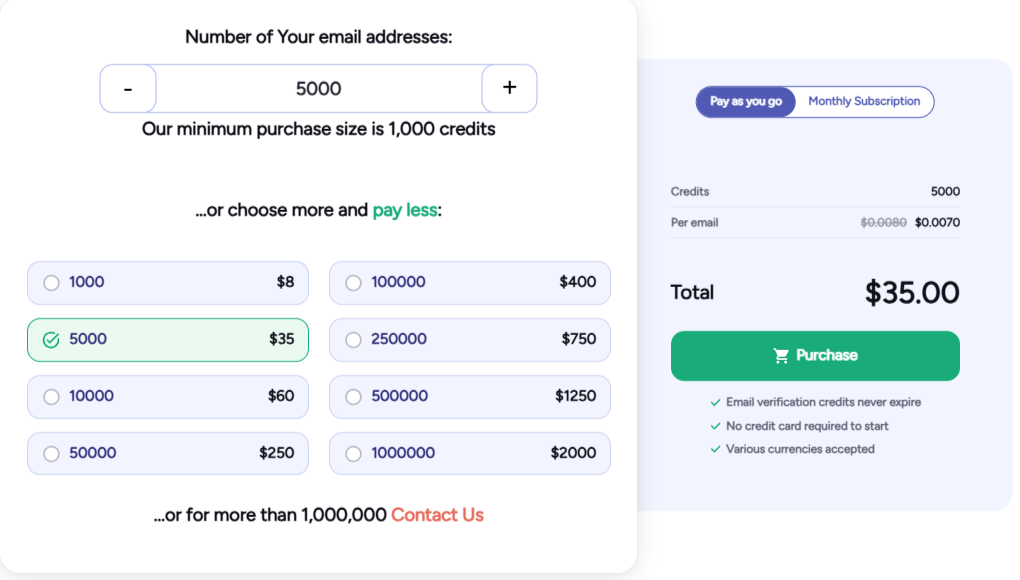Click checkmark beside Various currencies accepted

(715, 450)
